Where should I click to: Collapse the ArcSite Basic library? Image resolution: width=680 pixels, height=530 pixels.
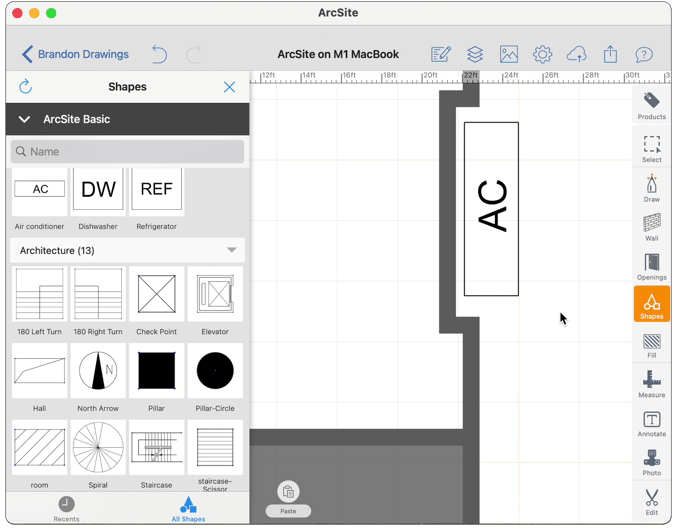[x=25, y=119]
